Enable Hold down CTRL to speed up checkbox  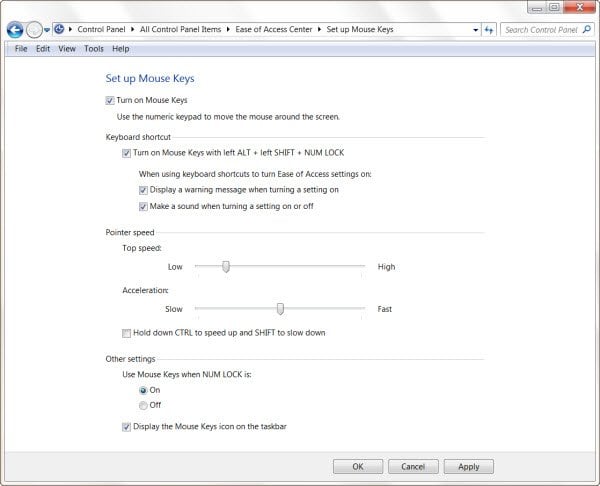[x=126, y=333]
